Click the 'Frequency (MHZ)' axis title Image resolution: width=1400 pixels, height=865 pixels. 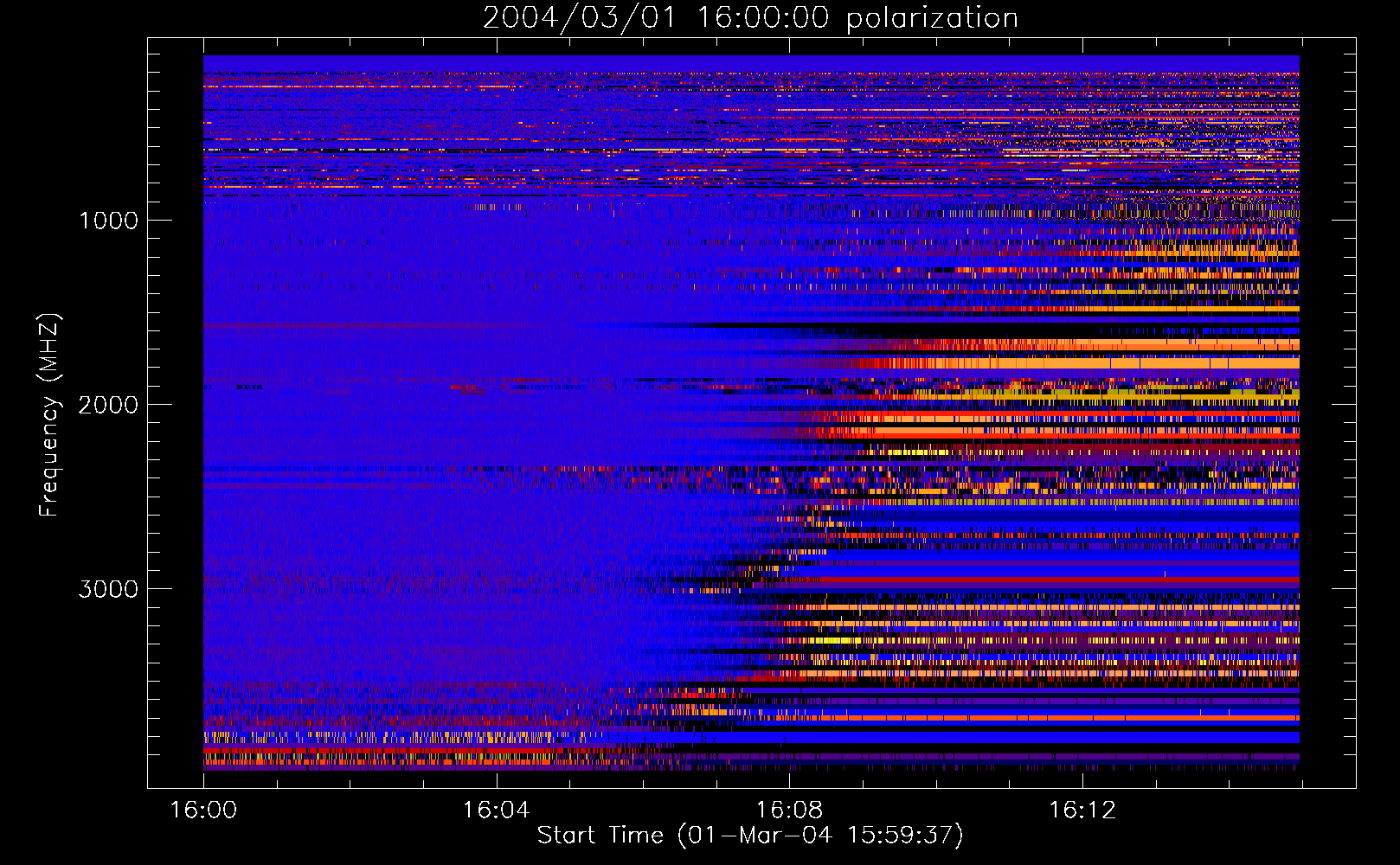click(x=49, y=415)
